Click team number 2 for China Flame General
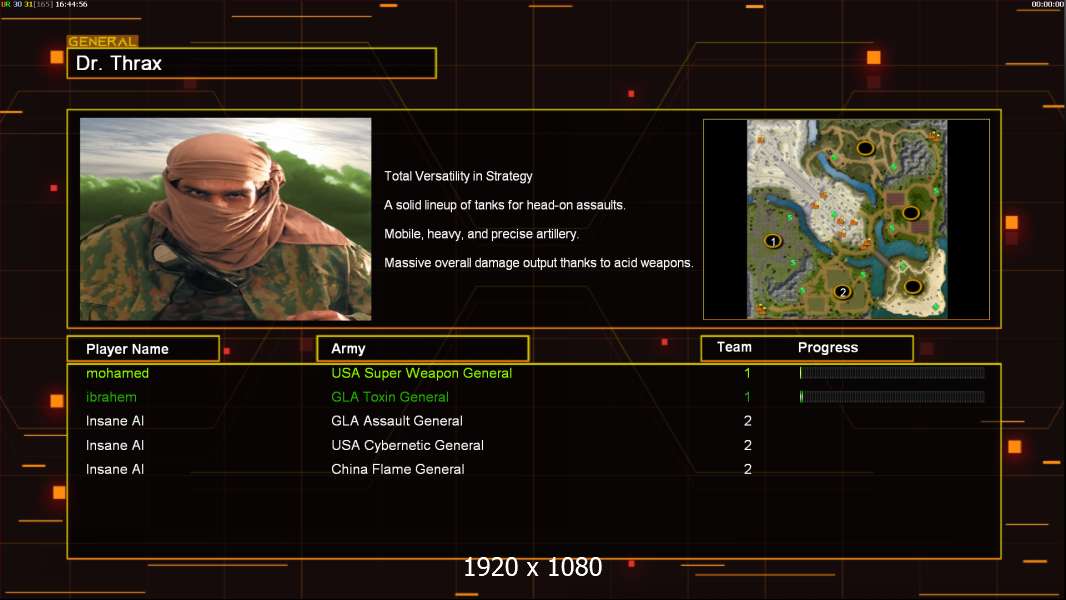This screenshot has height=600, width=1066. point(747,469)
